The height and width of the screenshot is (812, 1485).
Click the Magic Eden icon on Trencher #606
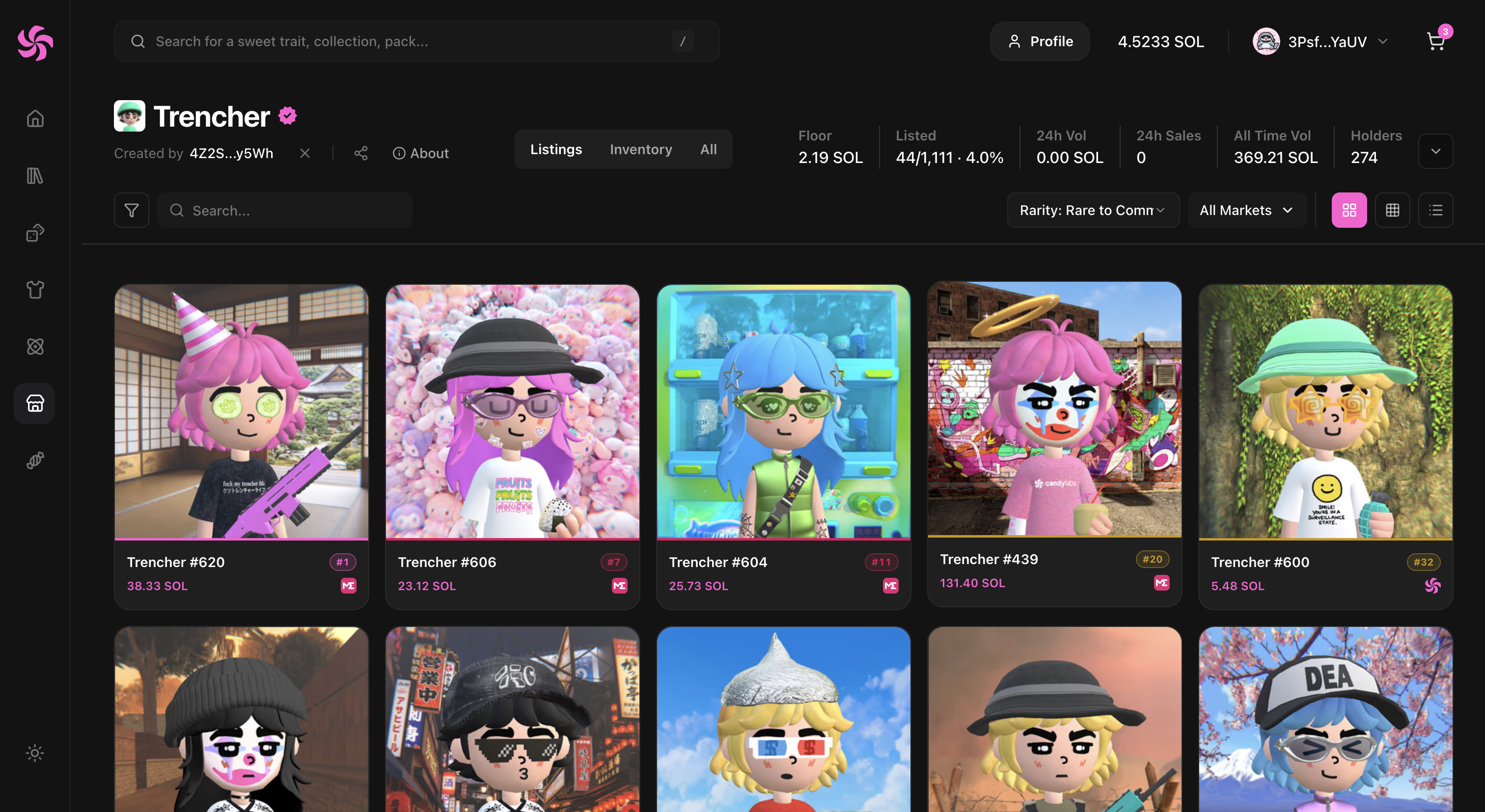[x=620, y=586]
